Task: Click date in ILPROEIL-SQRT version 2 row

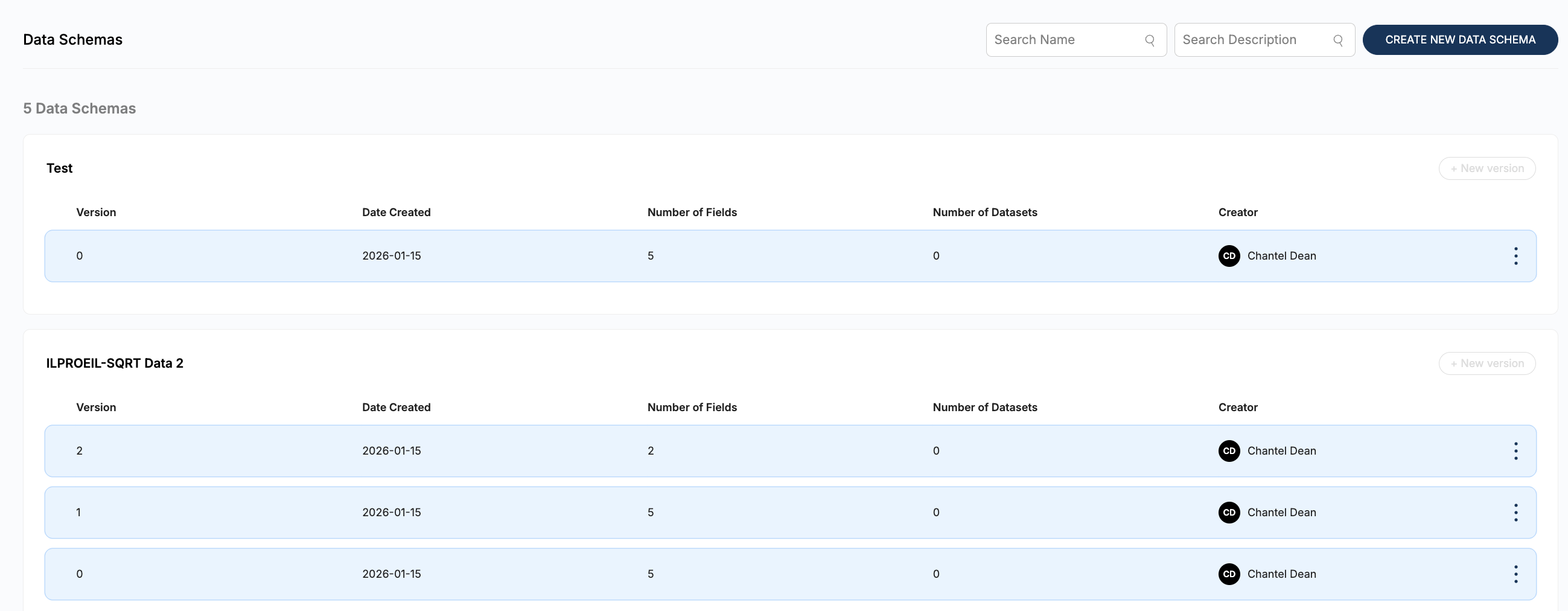Action: (x=391, y=451)
